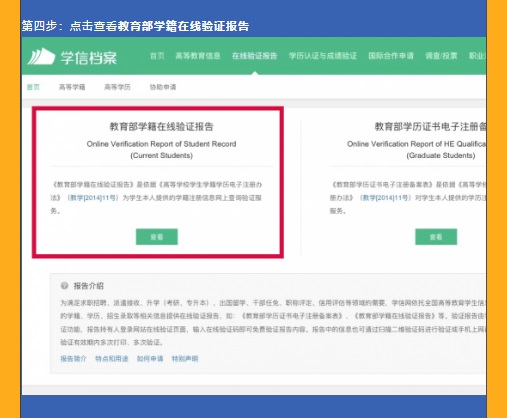Open 首页 in the green navigation bar

pos(157,56)
